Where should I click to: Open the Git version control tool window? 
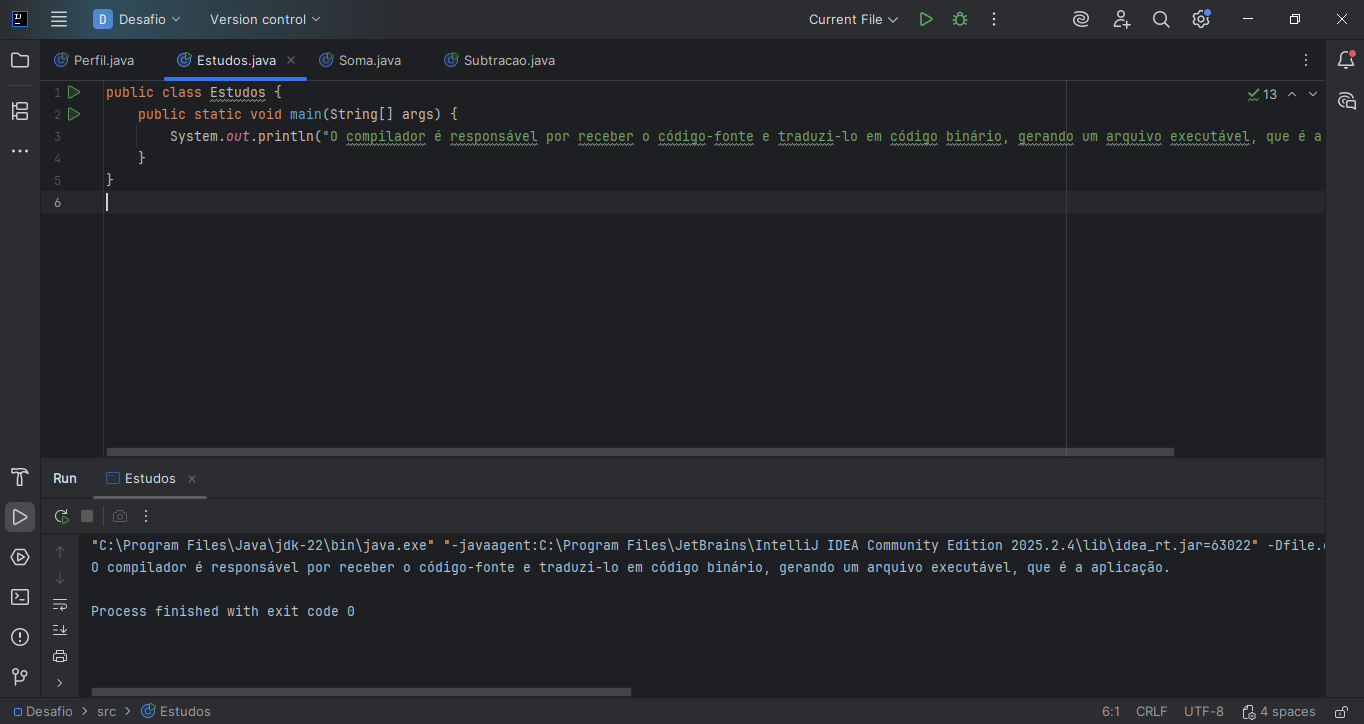[x=20, y=677]
